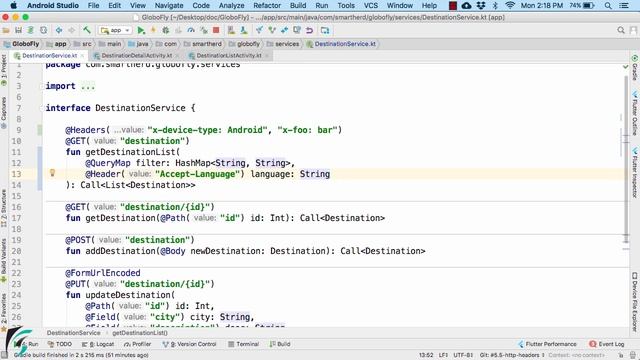
Task: Build project with the hammer icon
Action: [x=87, y=30]
